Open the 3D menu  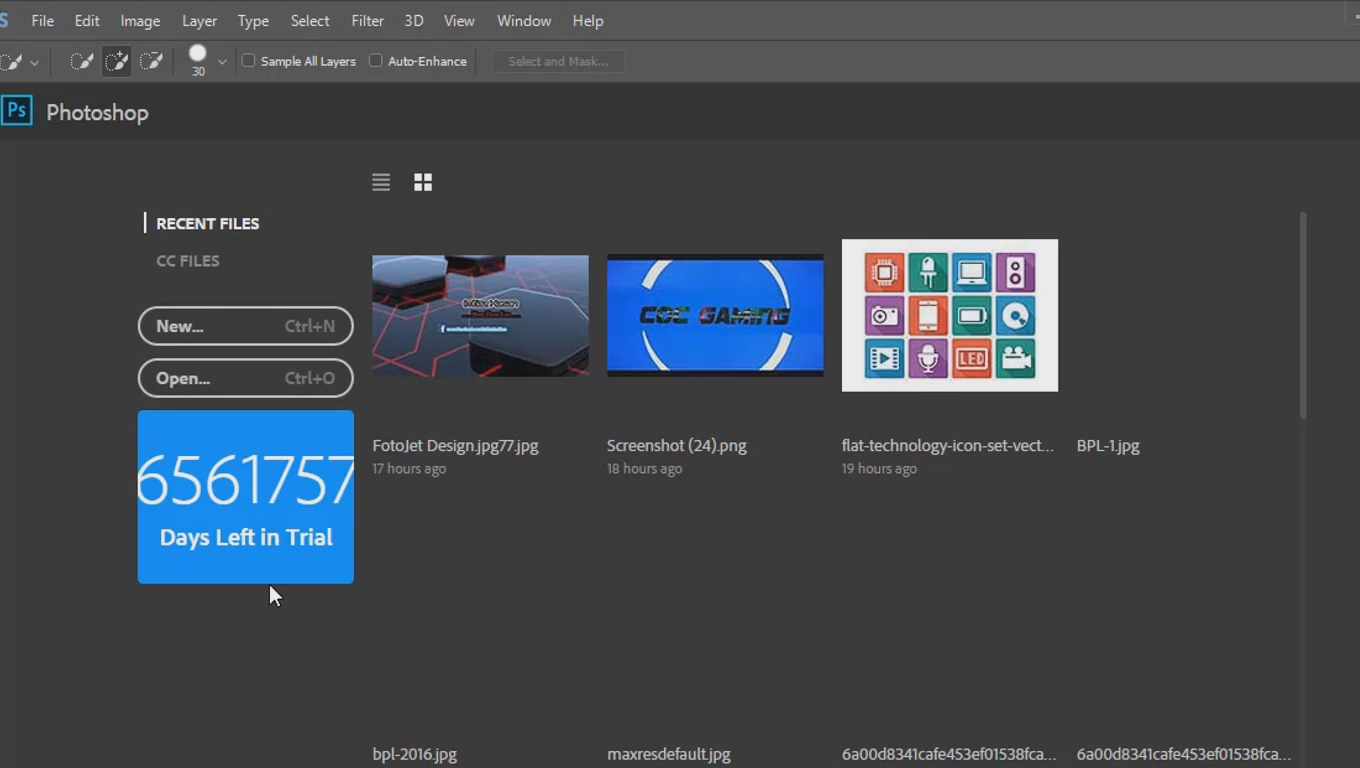click(414, 20)
